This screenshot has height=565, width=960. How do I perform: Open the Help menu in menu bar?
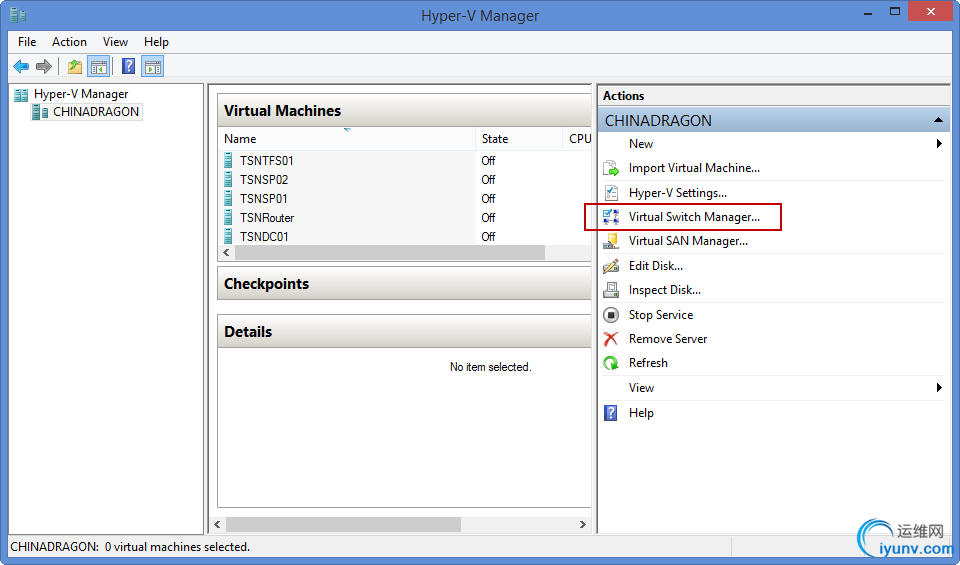click(156, 42)
